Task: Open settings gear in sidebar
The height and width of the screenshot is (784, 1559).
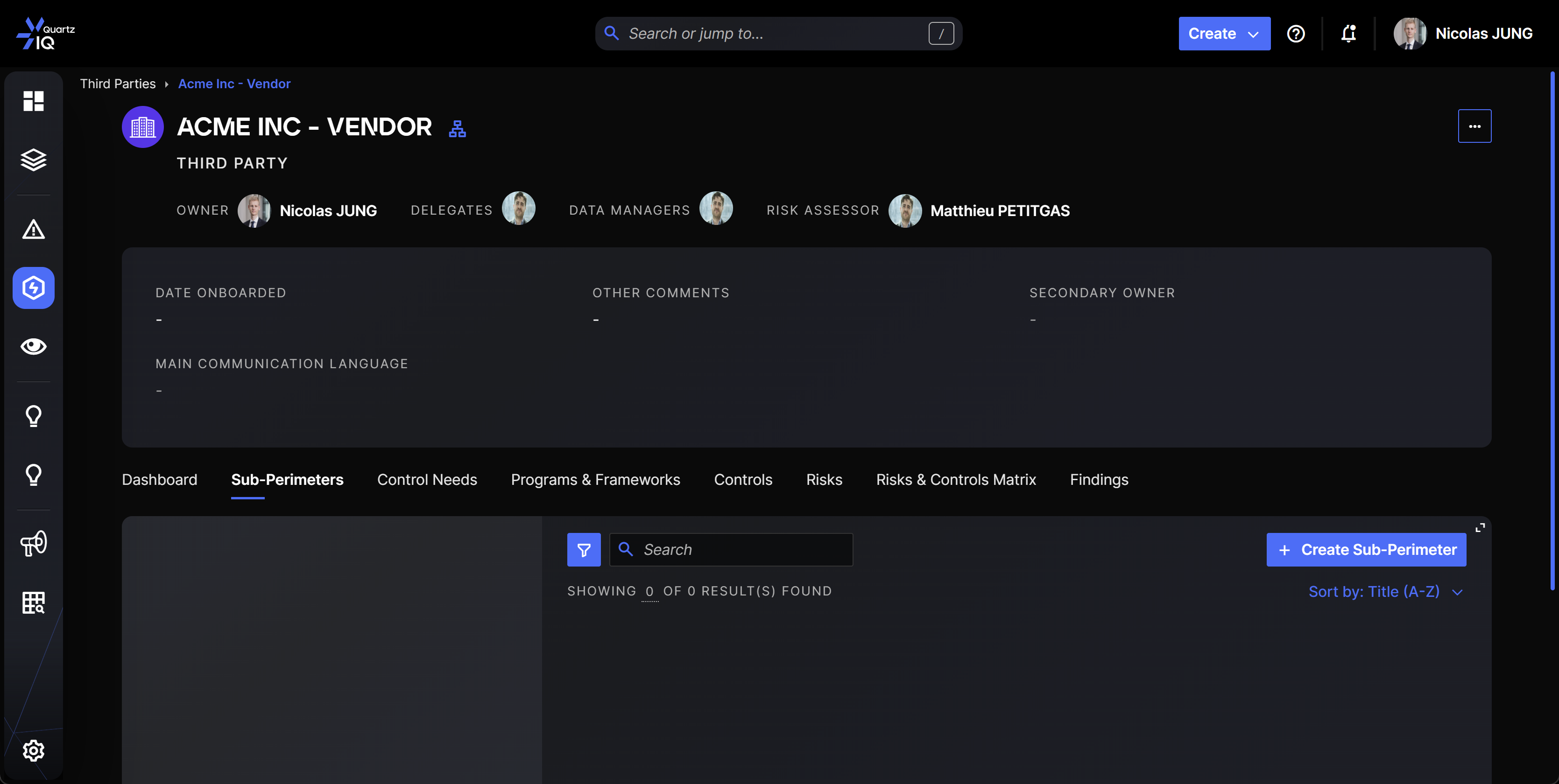Action: (x=33, y=750)
